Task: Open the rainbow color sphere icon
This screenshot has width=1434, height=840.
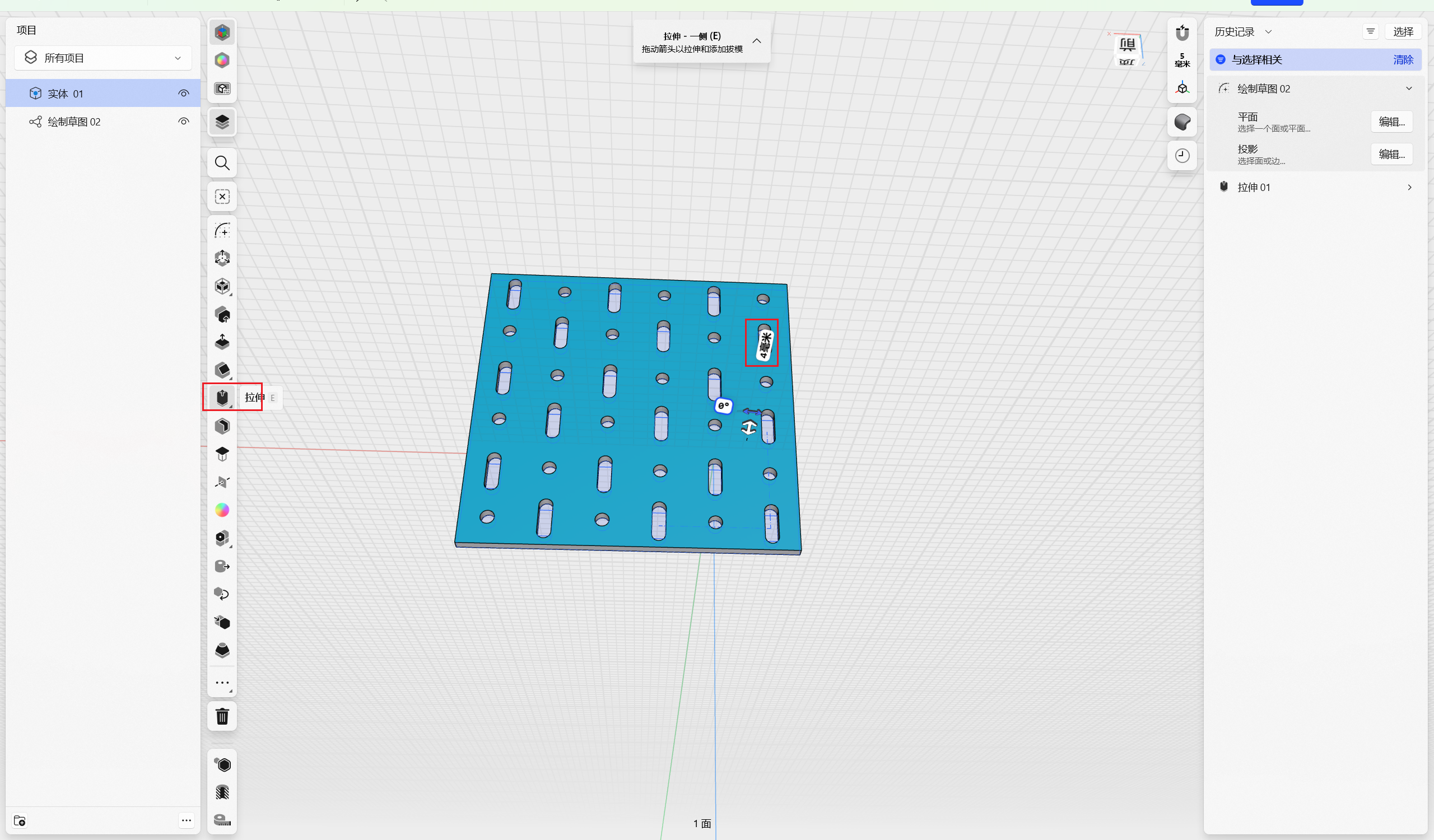Action: (222, 510)
